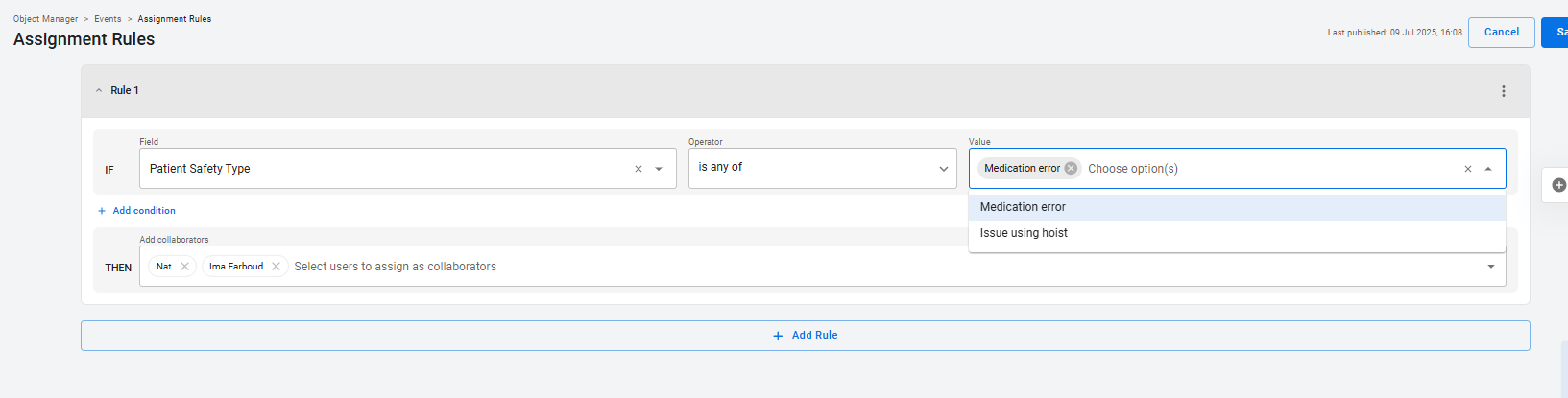
Task: Open the Operator 'is any of' dropdown
Action: 822,169
